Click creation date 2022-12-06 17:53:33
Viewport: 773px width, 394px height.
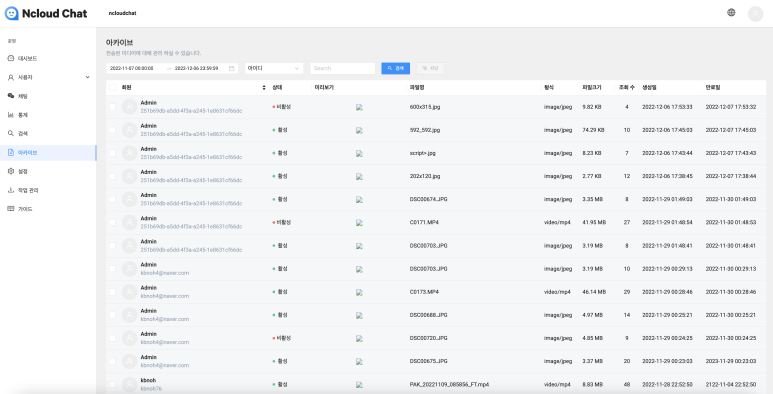pos(667,107)
